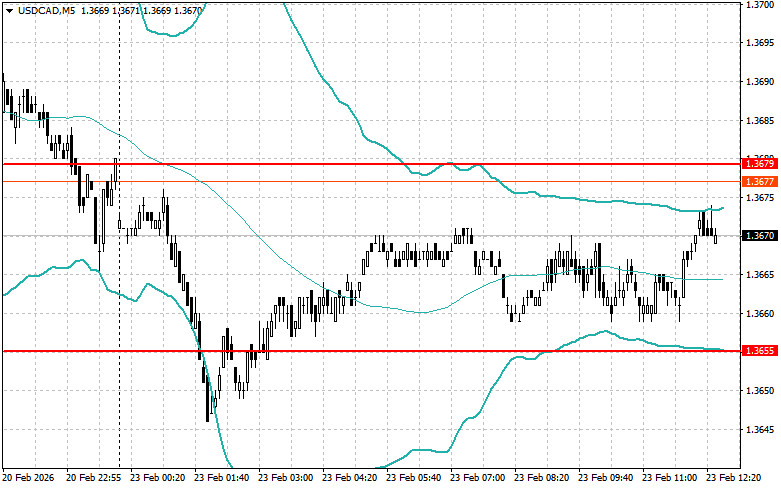This screenshot has height=489, width=781.
Task: Click the 1.3645 price scale value
Action: coord(760,430)
